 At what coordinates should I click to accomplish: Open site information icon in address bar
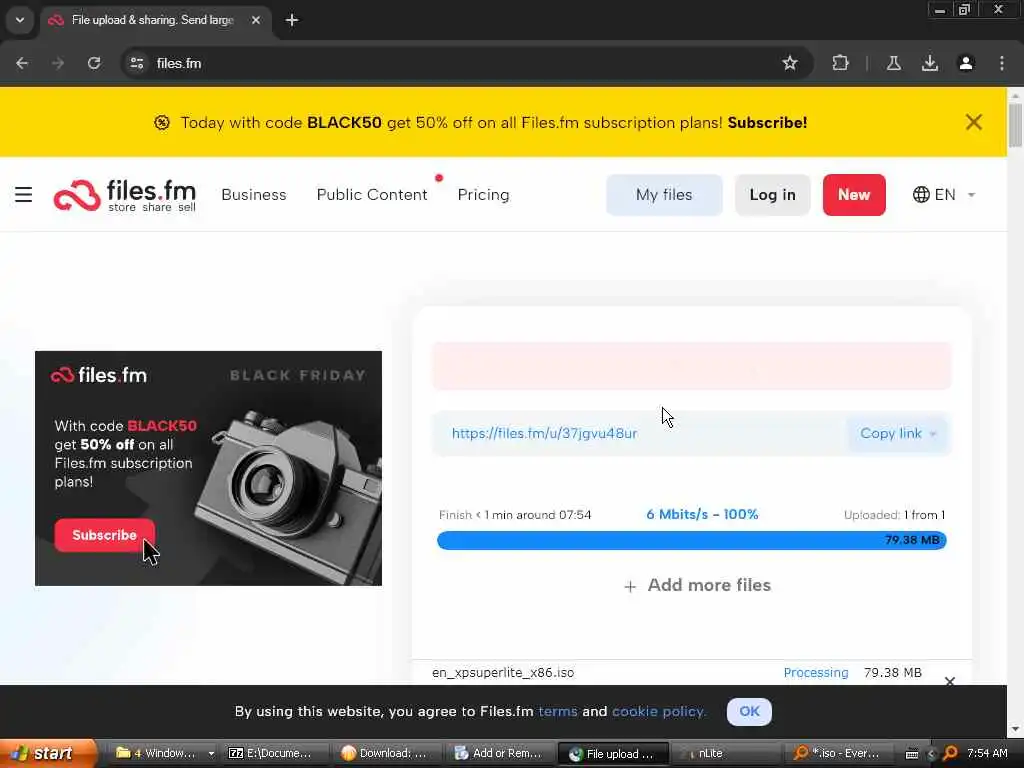tap(136, 63)
